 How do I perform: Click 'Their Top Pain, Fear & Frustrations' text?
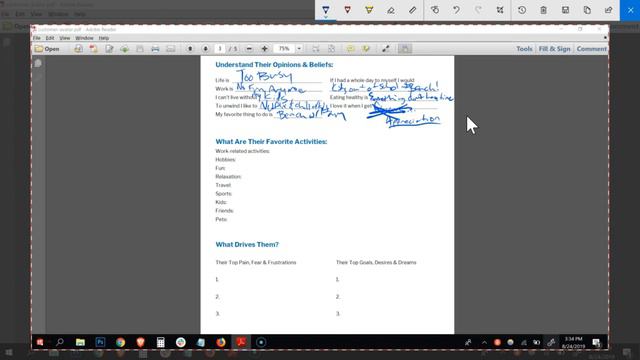click(x=256, y=262)
